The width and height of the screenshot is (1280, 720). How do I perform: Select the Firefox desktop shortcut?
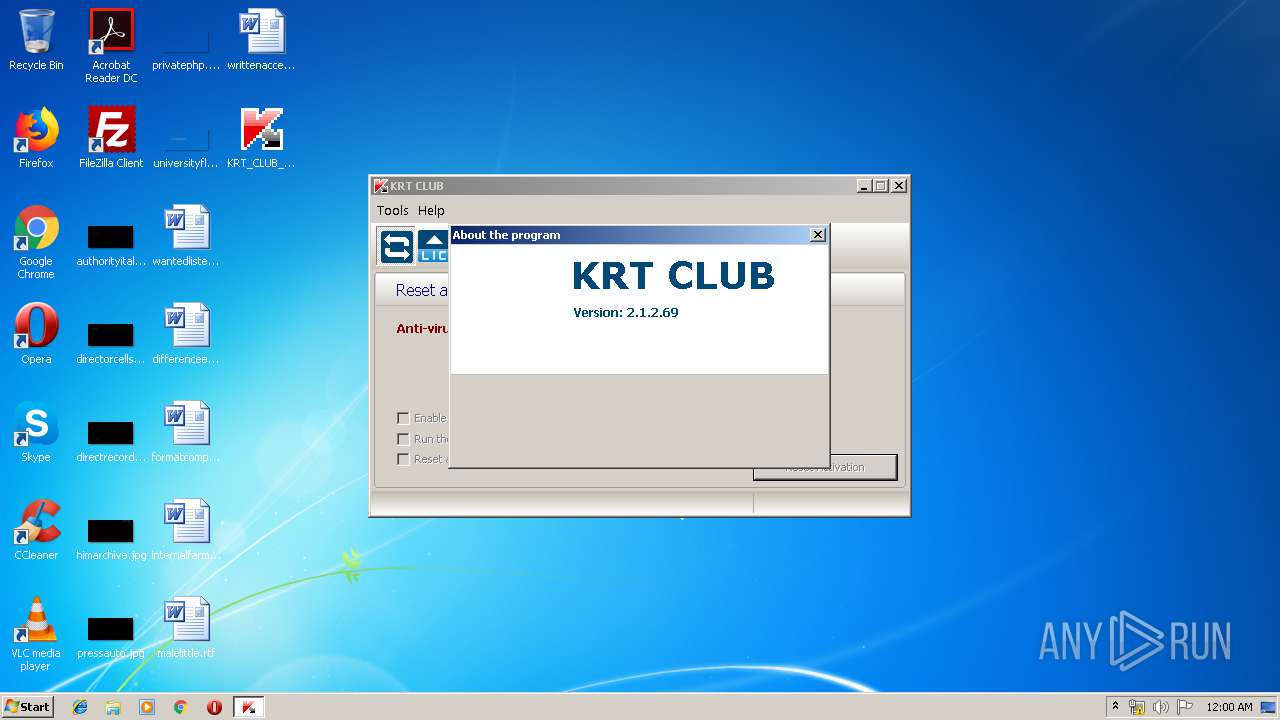click(36, 139)
